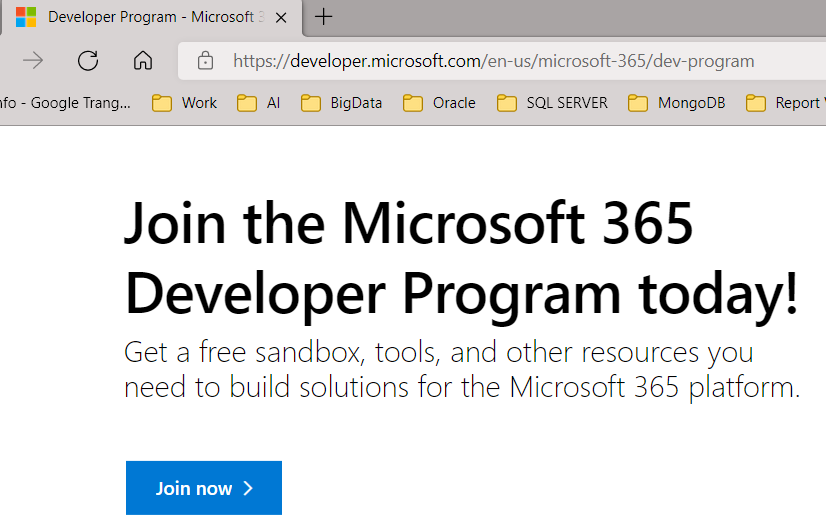
Task: Click the Join now button
Action: pyautogui.click(x=204, y=488)
